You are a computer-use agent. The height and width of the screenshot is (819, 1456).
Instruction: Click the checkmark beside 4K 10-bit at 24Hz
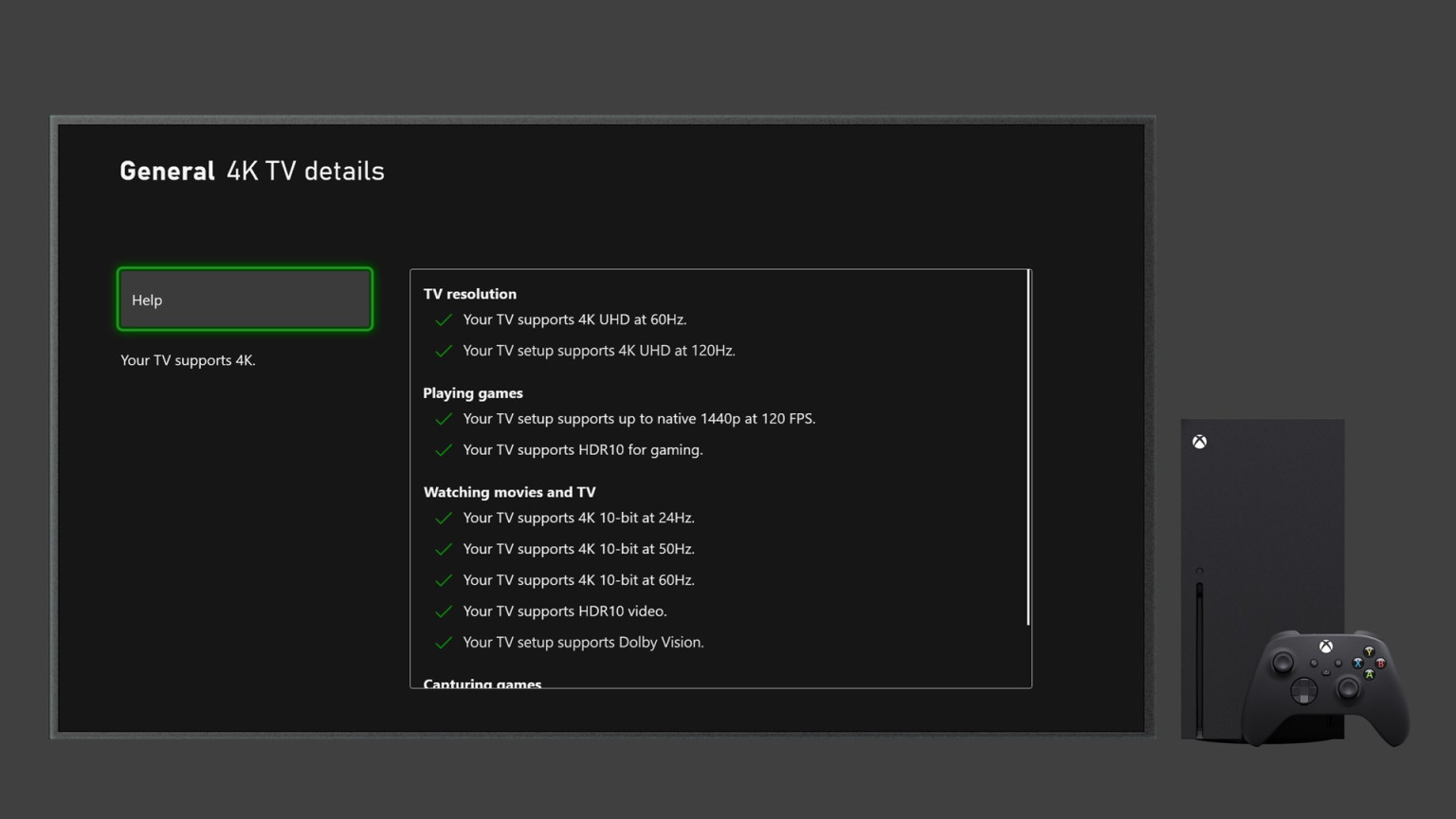[x=444, y=519]
